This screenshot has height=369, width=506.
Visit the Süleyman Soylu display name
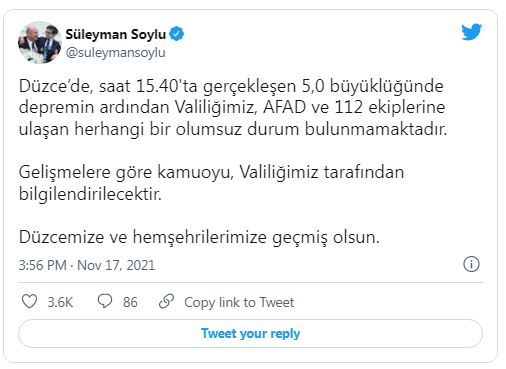(x=116, y=34)
